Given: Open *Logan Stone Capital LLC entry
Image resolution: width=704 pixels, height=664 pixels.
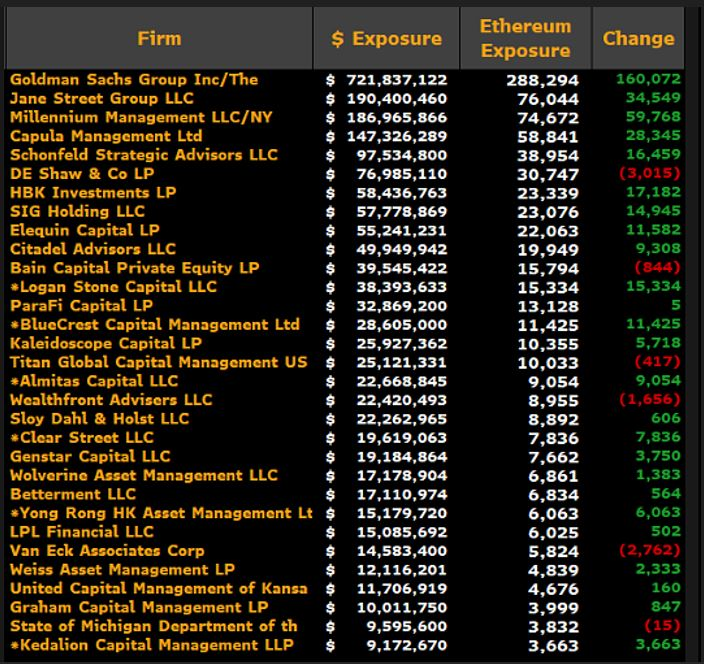Looking at the screenshot, I should (x=113, y=286).
